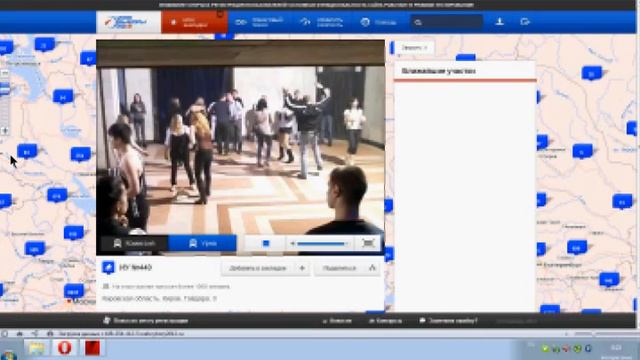Open Windows Explorer from the taskbar
The image size is (640, 360).
click(37, 349)
